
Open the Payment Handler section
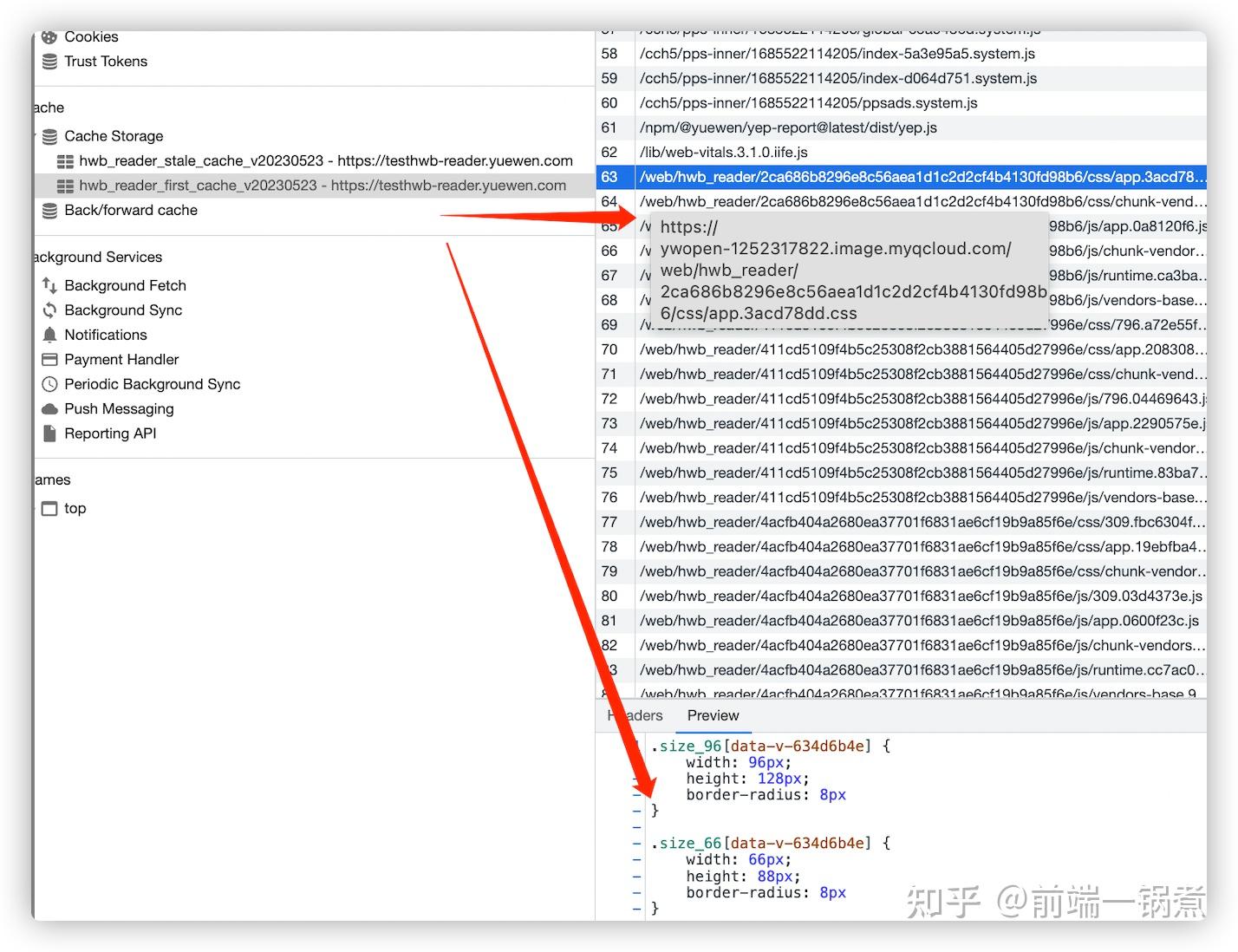(49, 359)
